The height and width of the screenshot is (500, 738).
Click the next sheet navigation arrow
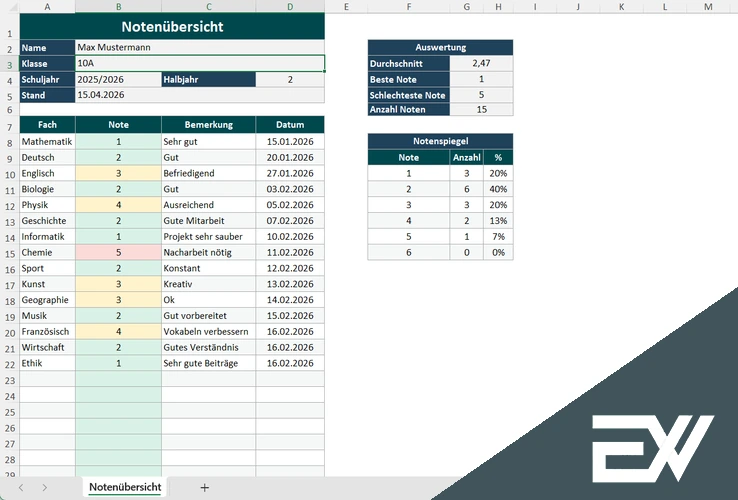[x=45, y=487]
